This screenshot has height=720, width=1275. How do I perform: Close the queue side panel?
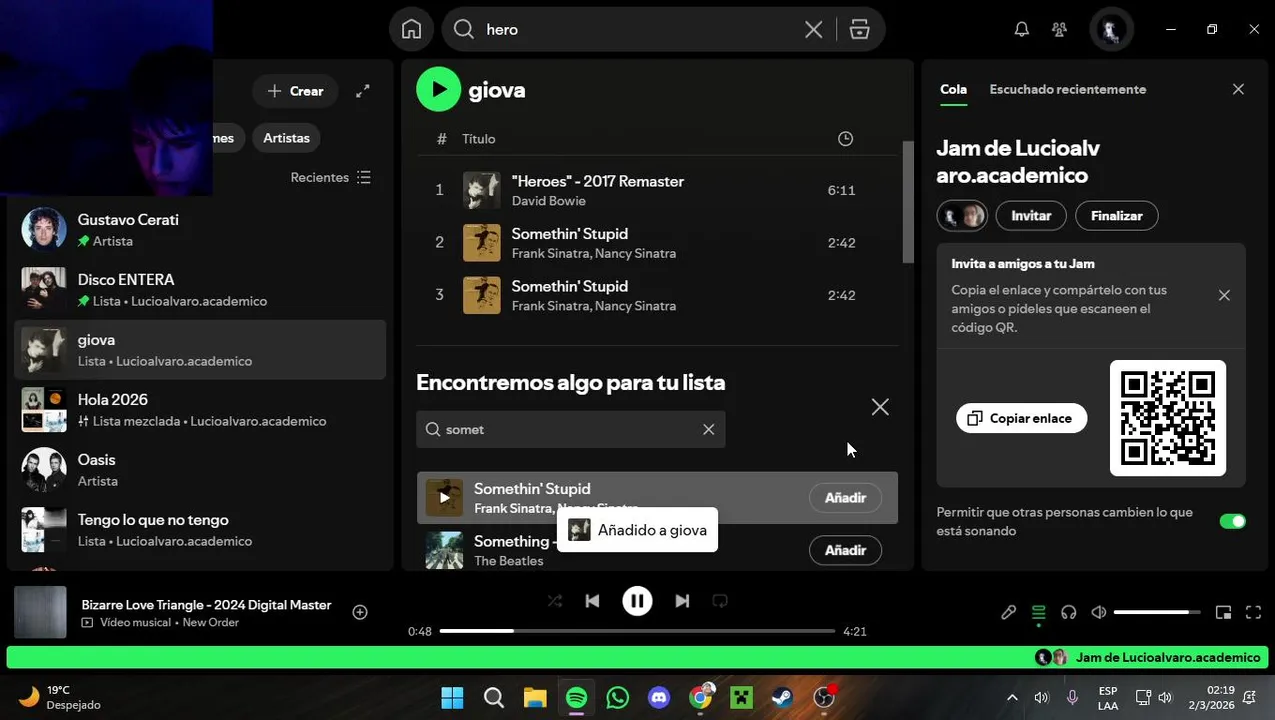coord(1238,89)
